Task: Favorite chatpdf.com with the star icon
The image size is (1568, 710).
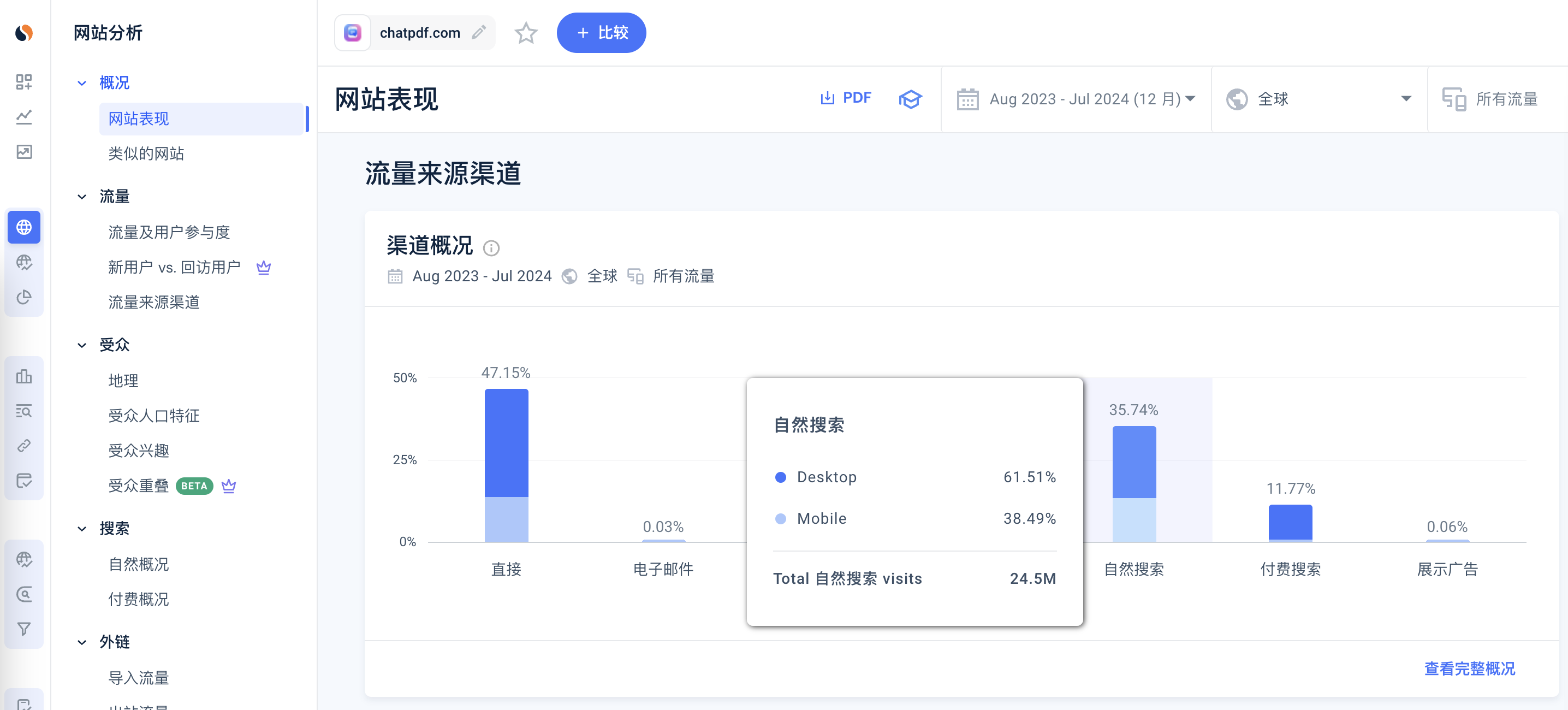Action: click(x=526, y=33)
